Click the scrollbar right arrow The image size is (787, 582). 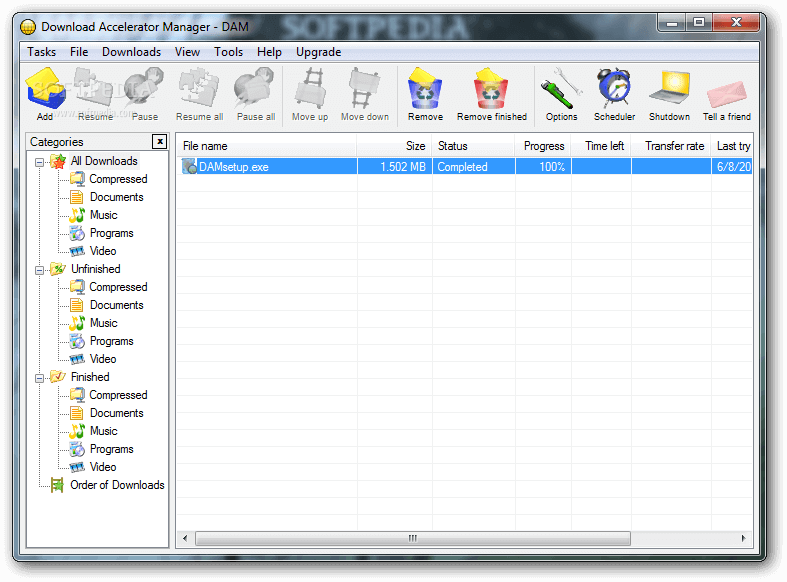[x=743, y=538]
